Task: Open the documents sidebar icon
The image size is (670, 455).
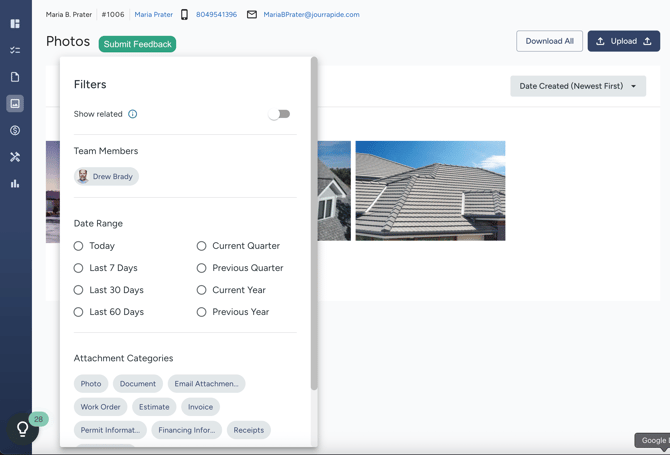Action: 15,77
